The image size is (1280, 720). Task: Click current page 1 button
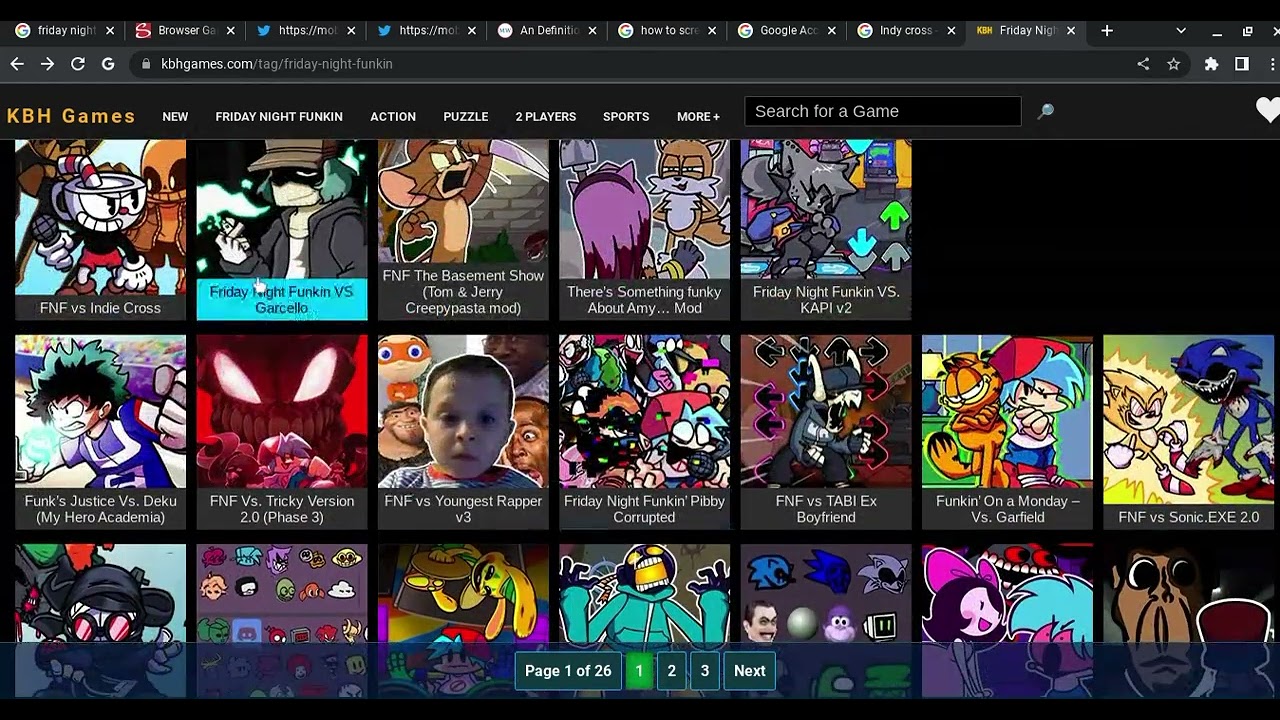[x=639, y=671]
